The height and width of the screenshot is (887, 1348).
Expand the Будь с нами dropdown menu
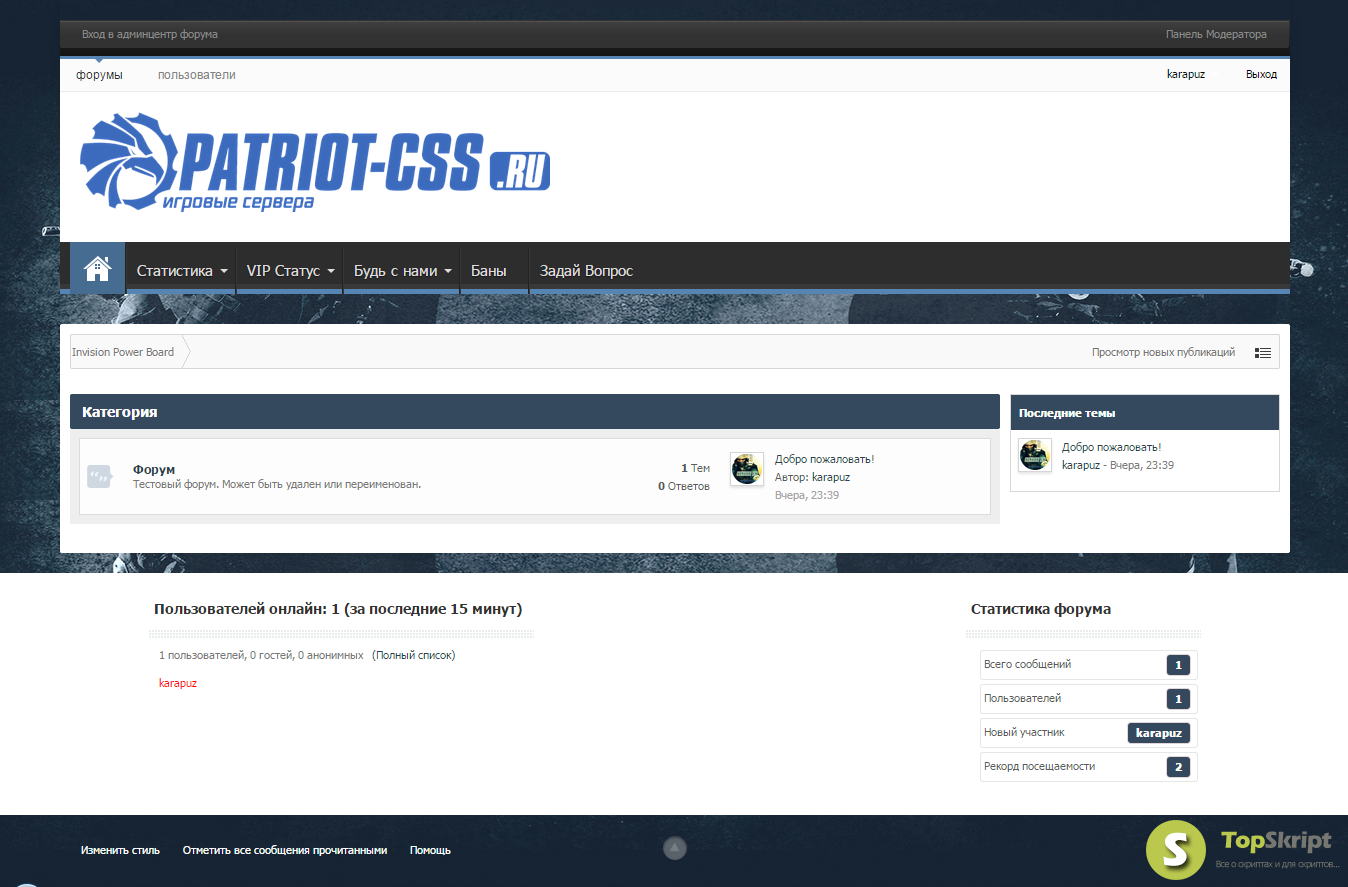click(x=402, y=271)
